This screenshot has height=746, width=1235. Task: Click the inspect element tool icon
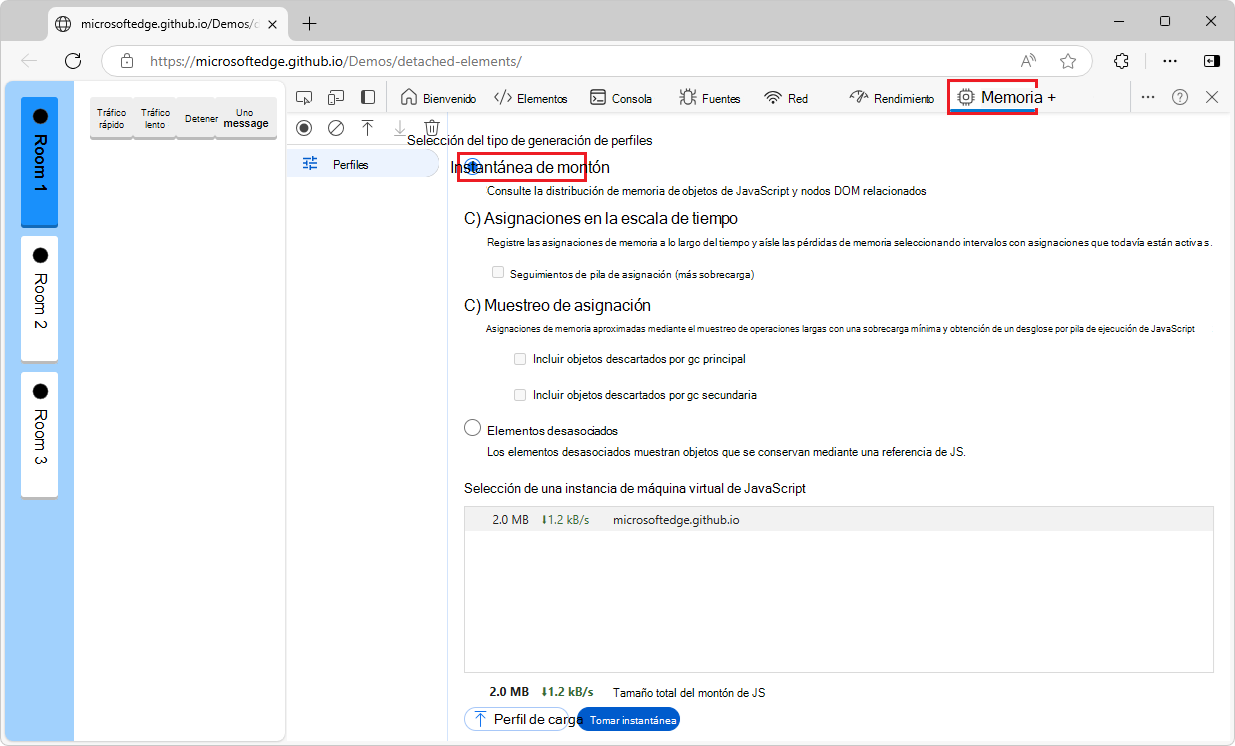point(305,98)
